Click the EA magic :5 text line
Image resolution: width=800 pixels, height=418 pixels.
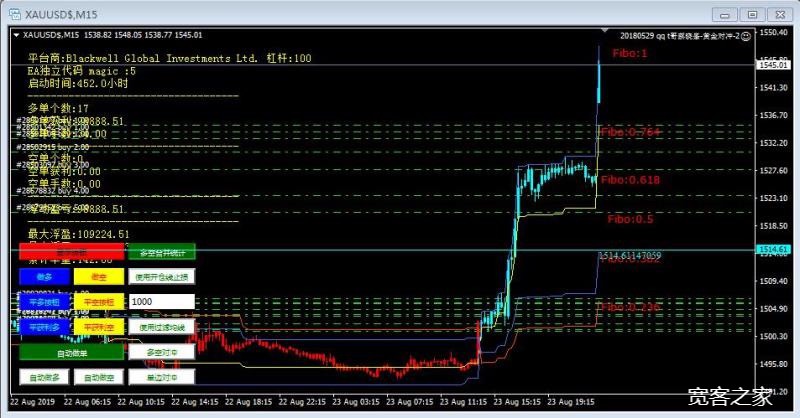click(x=82, y=71)
